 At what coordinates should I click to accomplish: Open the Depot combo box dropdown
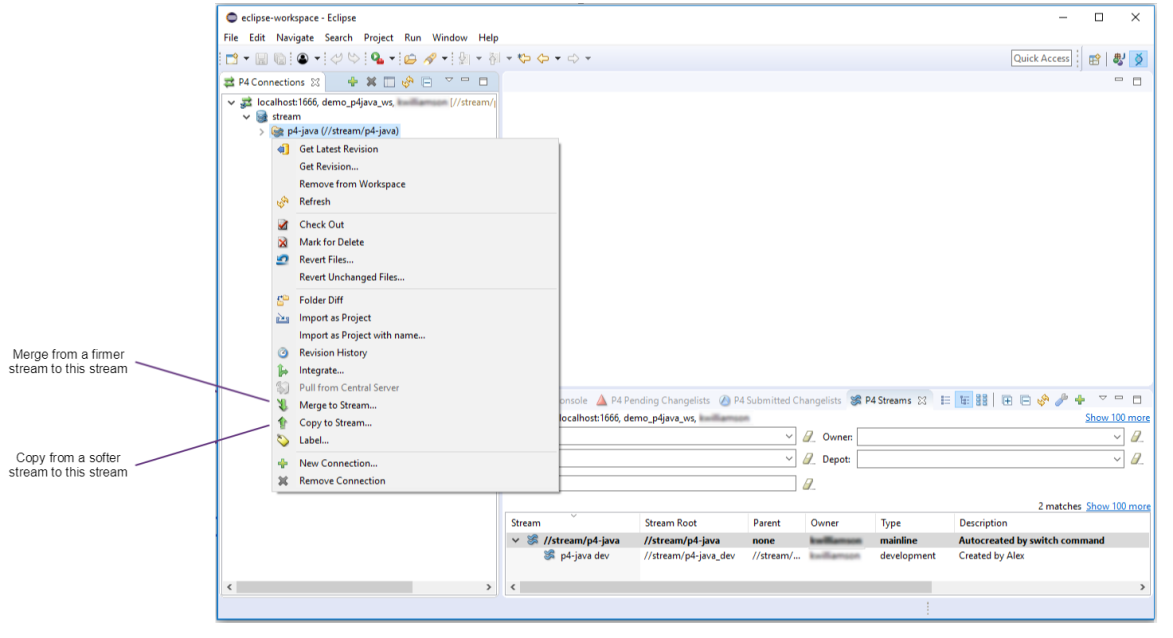pyautogui.click(x=1118, y=459)
